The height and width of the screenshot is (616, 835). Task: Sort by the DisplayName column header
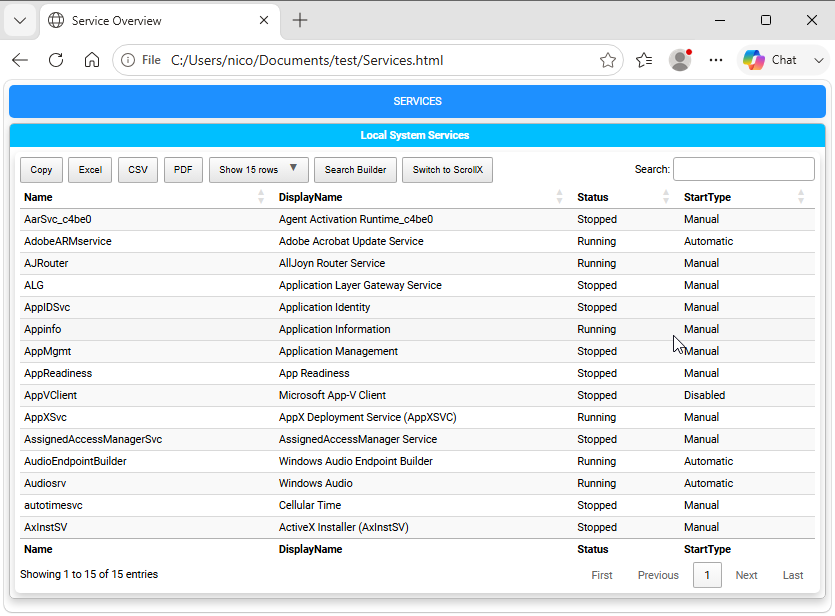click(421, 197)
